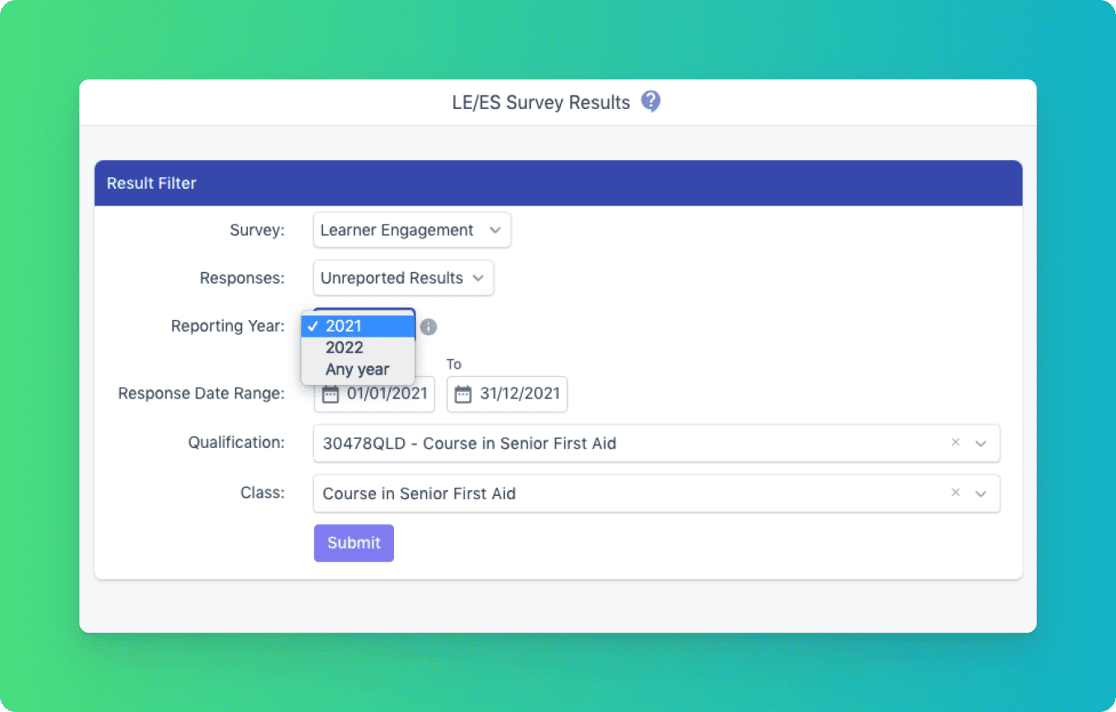The image size is (1116, 712).
Task: Click the Result Filter panel header
Action: pos(558,184)
